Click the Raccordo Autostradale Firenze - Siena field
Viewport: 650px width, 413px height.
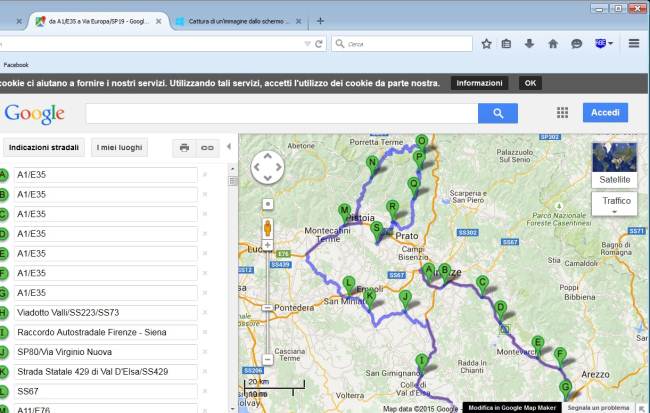[x=104, y=332]
